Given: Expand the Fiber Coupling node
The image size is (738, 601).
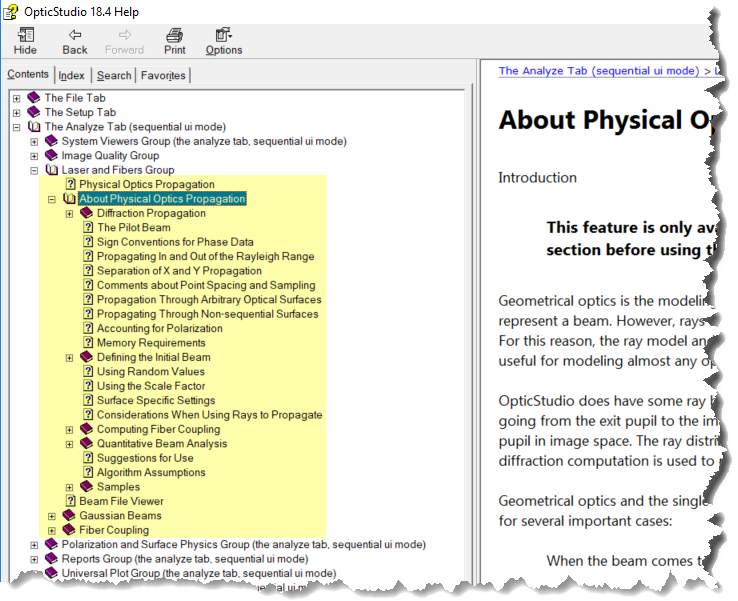Looking at the screenshot, I should point(52,530).
